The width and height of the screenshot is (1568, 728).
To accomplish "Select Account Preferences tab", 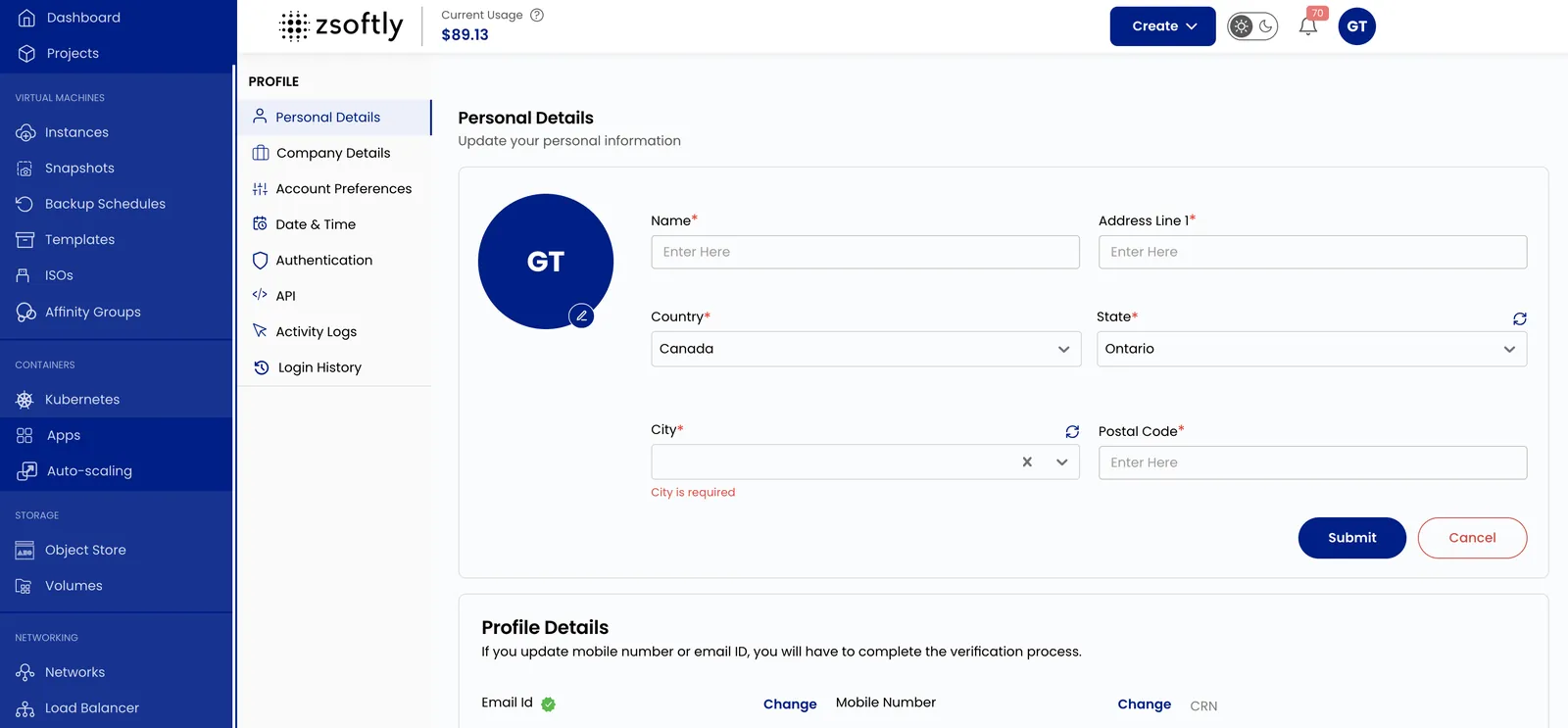I will [334, 189].
